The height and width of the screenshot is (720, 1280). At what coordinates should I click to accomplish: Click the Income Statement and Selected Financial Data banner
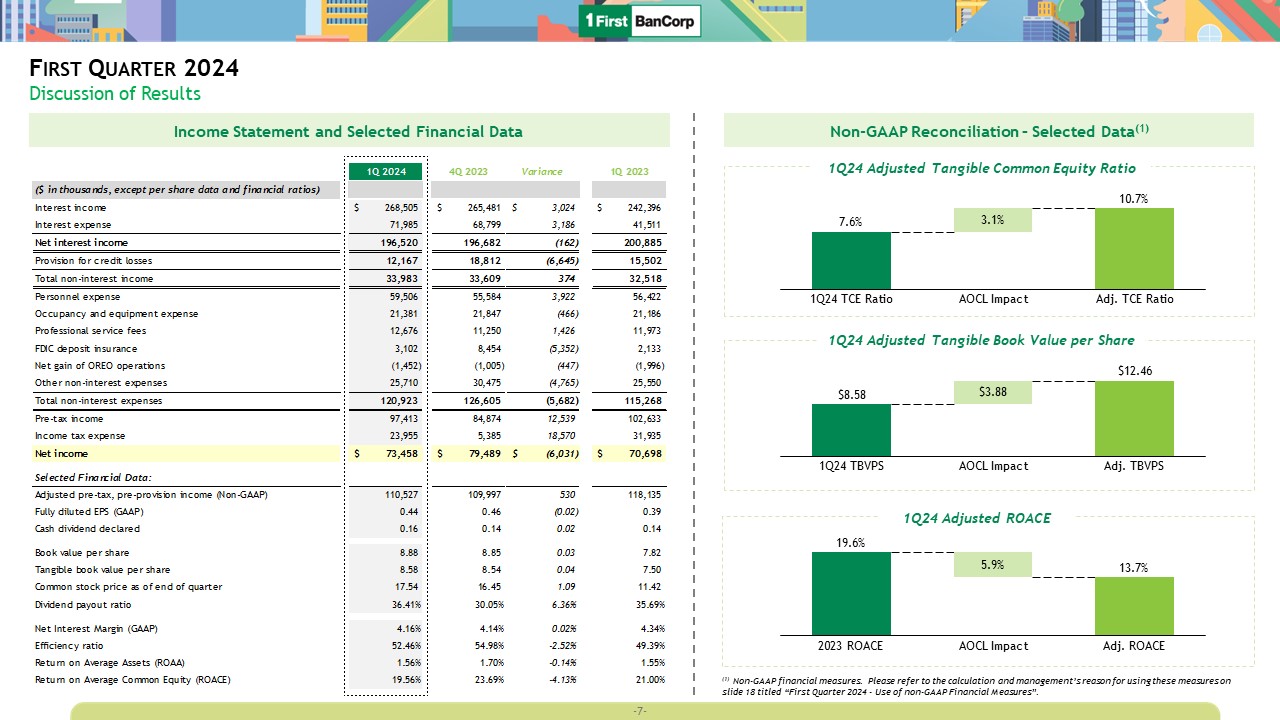pyautogui.click(x=348, y=131)
